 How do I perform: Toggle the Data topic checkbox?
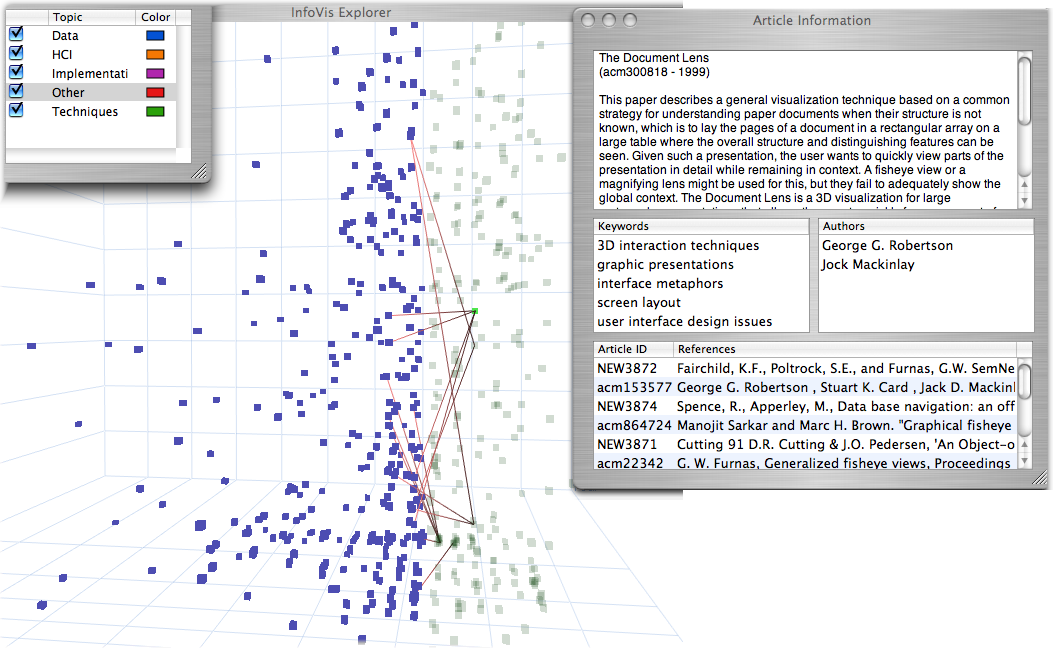pos(16,35)
